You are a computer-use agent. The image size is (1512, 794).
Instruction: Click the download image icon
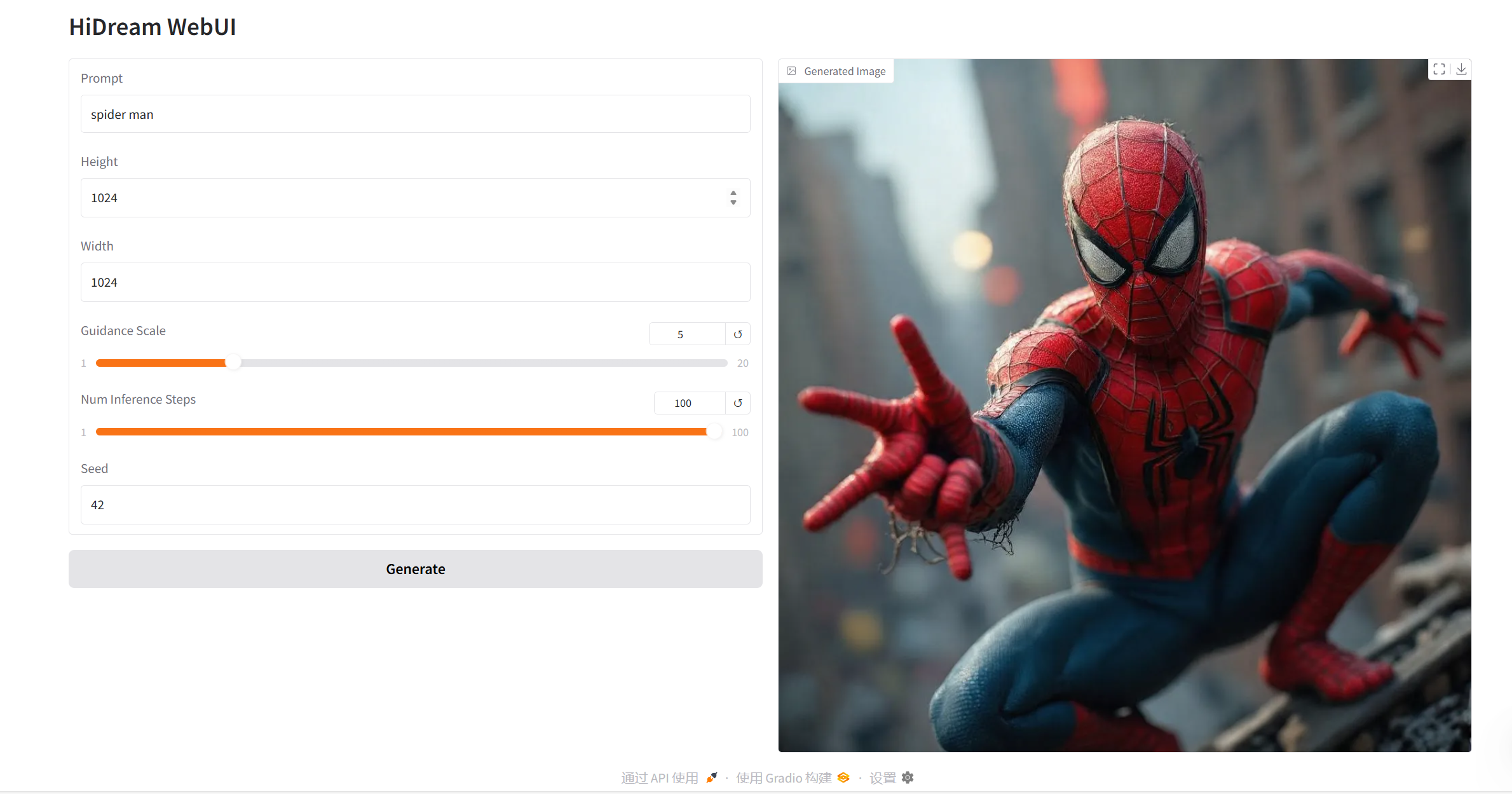[x=1461, y=69]
